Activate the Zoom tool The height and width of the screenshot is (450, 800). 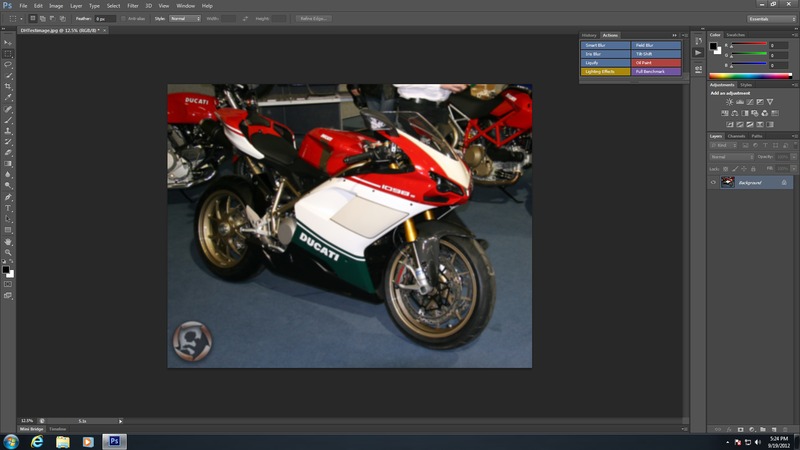(x=8, y=253)
